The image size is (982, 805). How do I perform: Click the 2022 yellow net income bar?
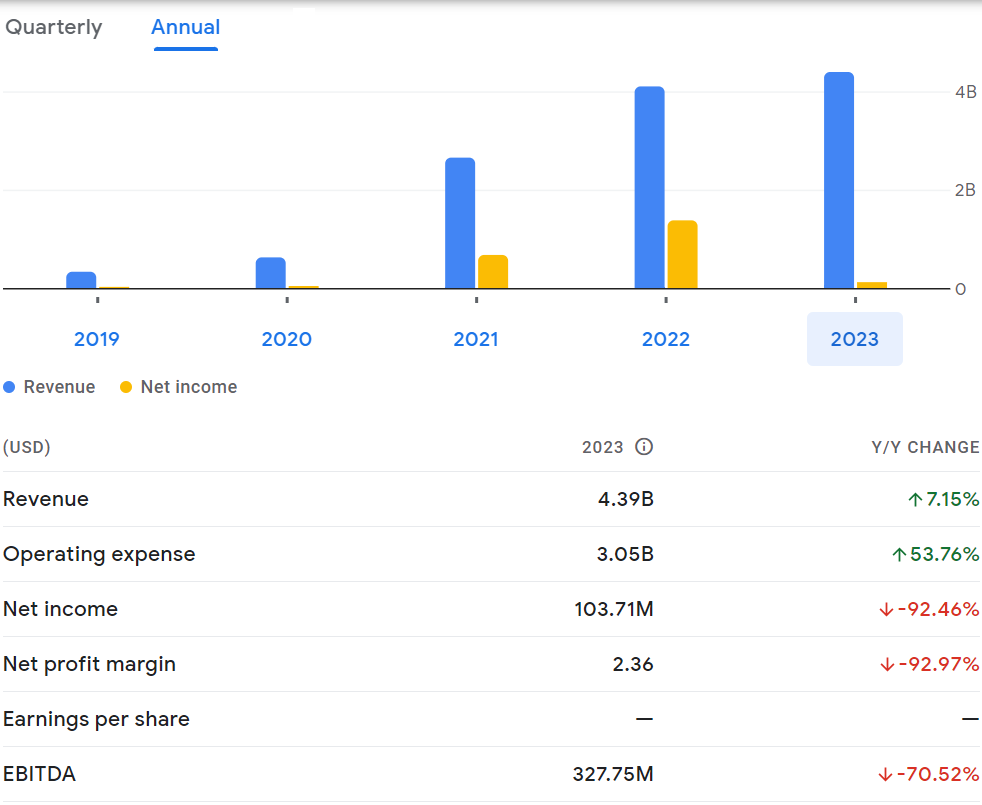(x=682, y=255)
